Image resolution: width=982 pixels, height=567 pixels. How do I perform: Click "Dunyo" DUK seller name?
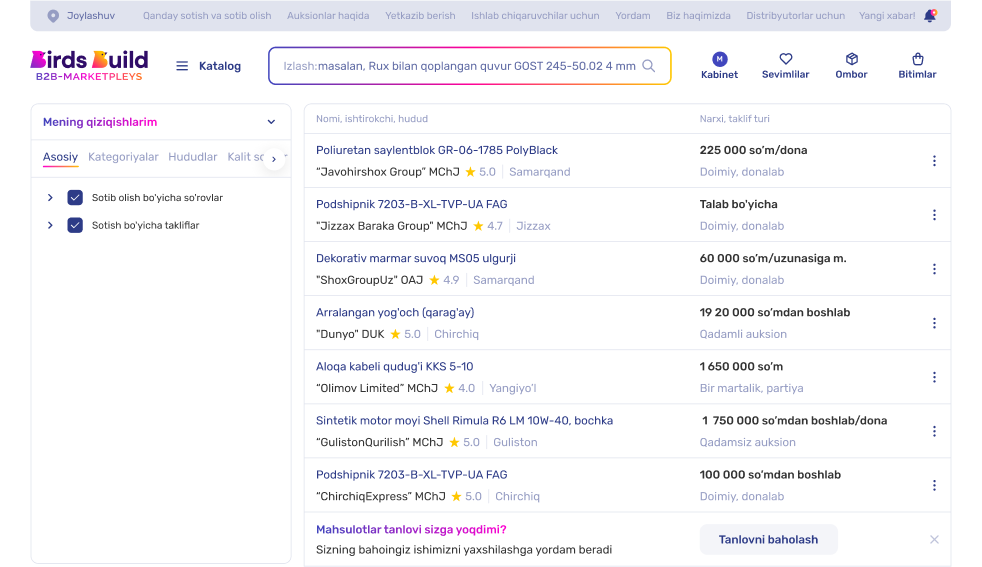[350, 334]
